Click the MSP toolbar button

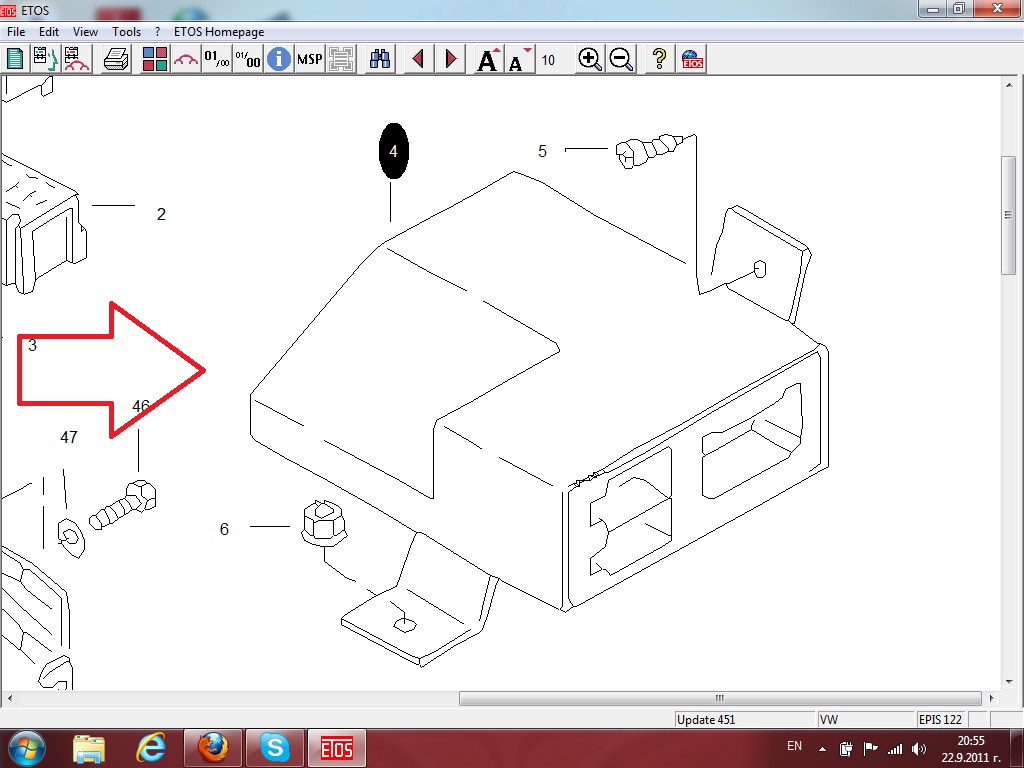tap(310, 59)
